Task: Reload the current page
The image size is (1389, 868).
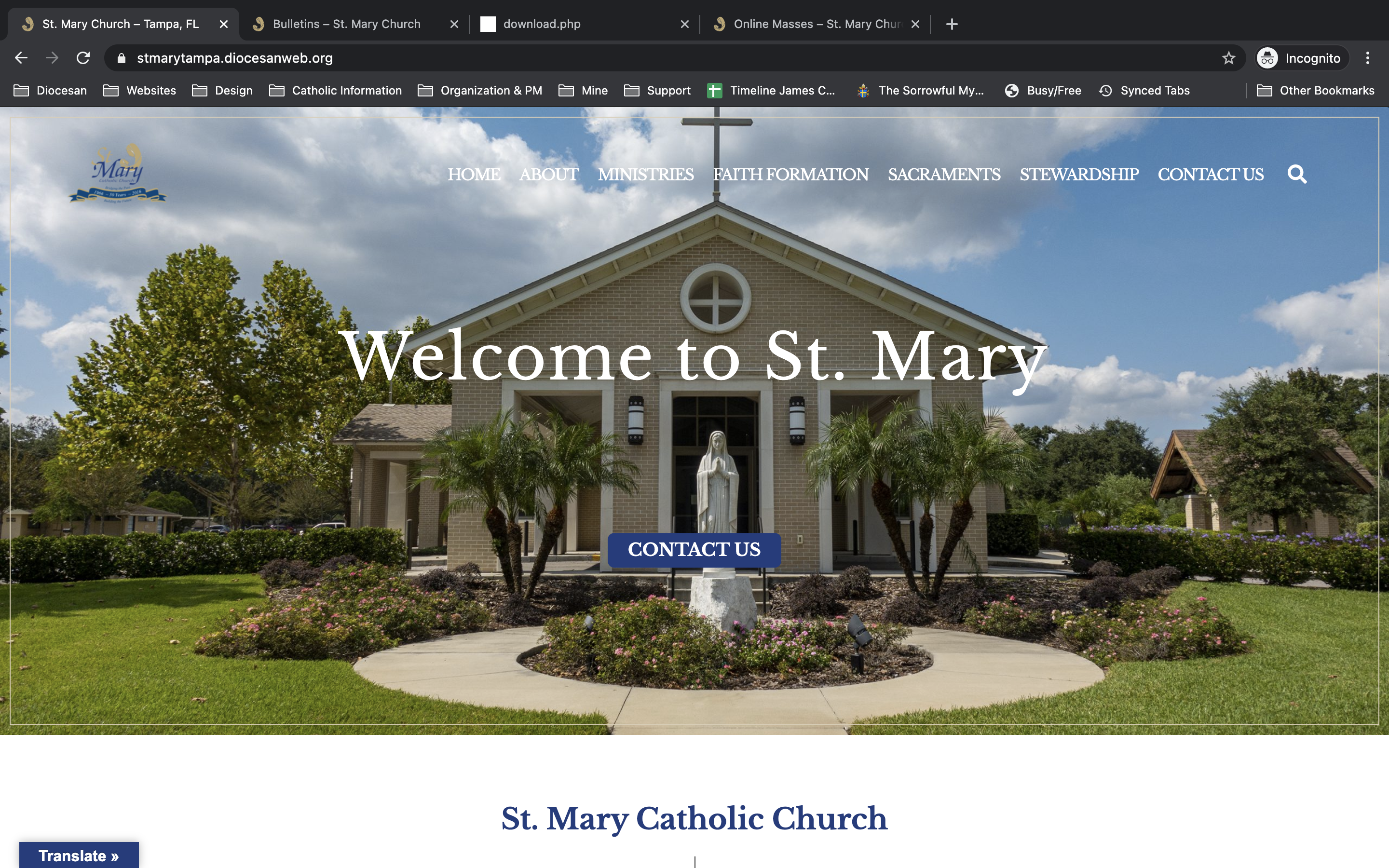Action: point(83,58)
